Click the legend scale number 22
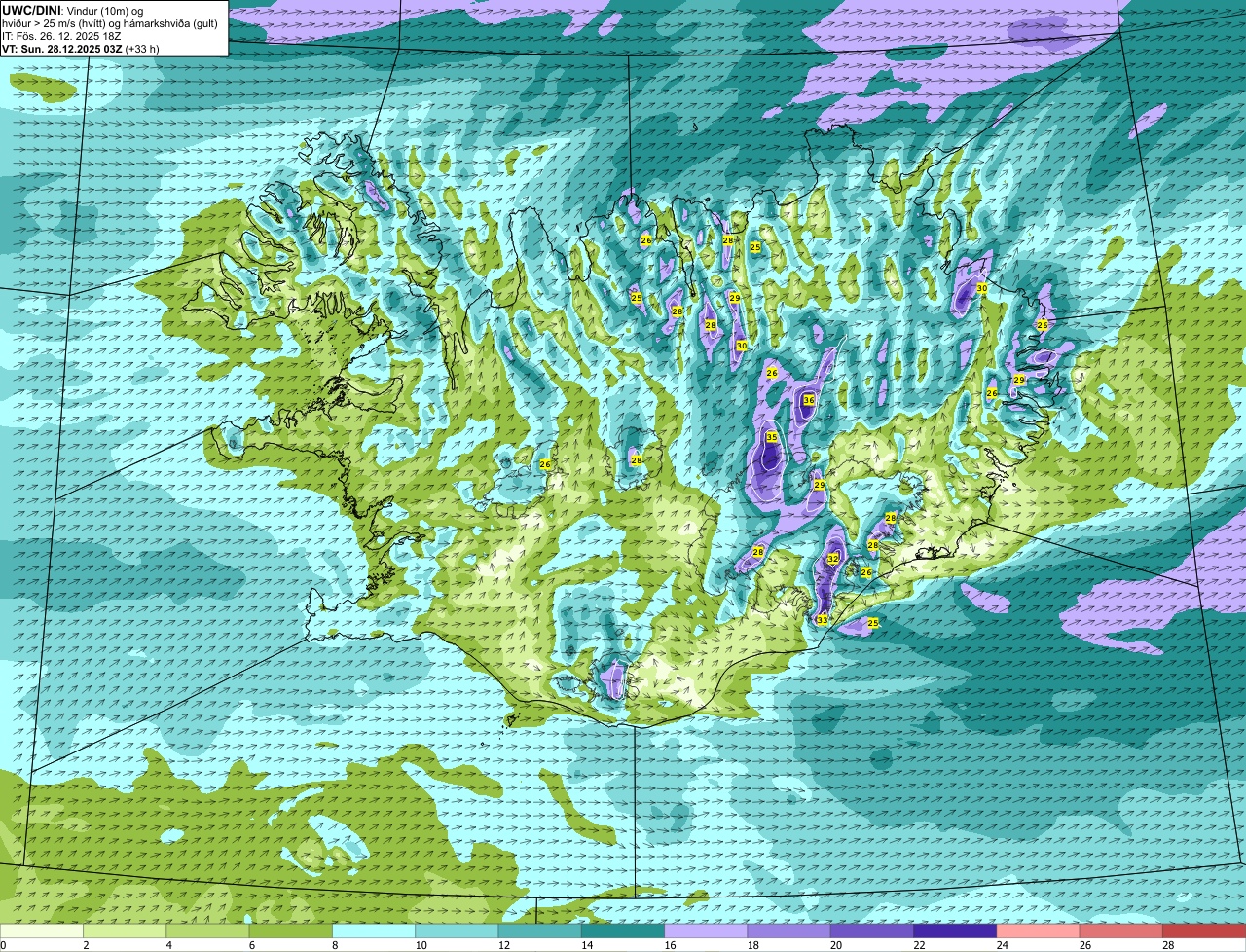The height and width of the screenshot is (952, 1246). [x=919, y=945]
